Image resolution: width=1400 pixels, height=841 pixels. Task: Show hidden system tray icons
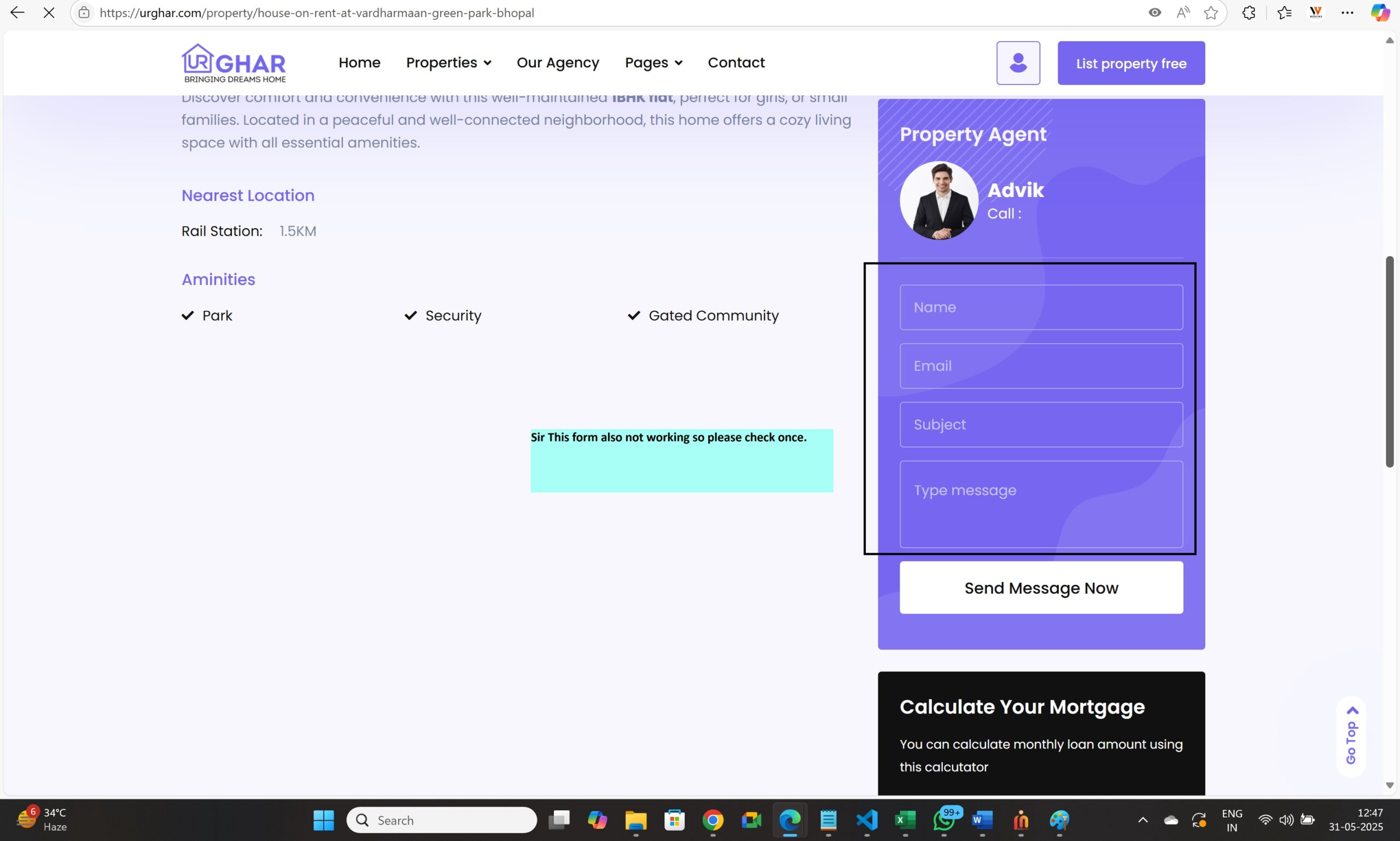(1142, 820)
